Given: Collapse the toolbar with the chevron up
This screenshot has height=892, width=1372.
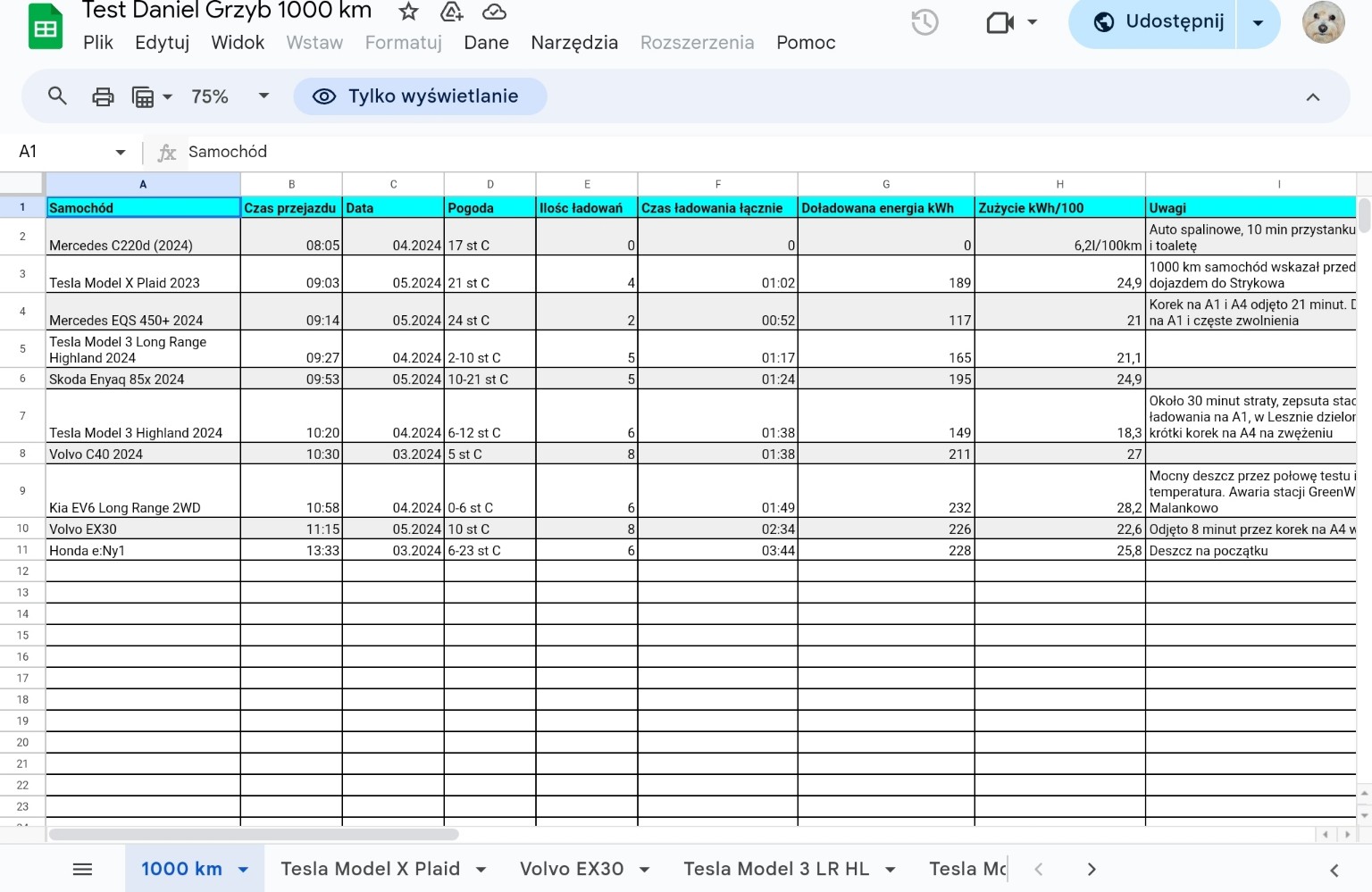Looking at the screenshot, I should (x=1312, y=97).
